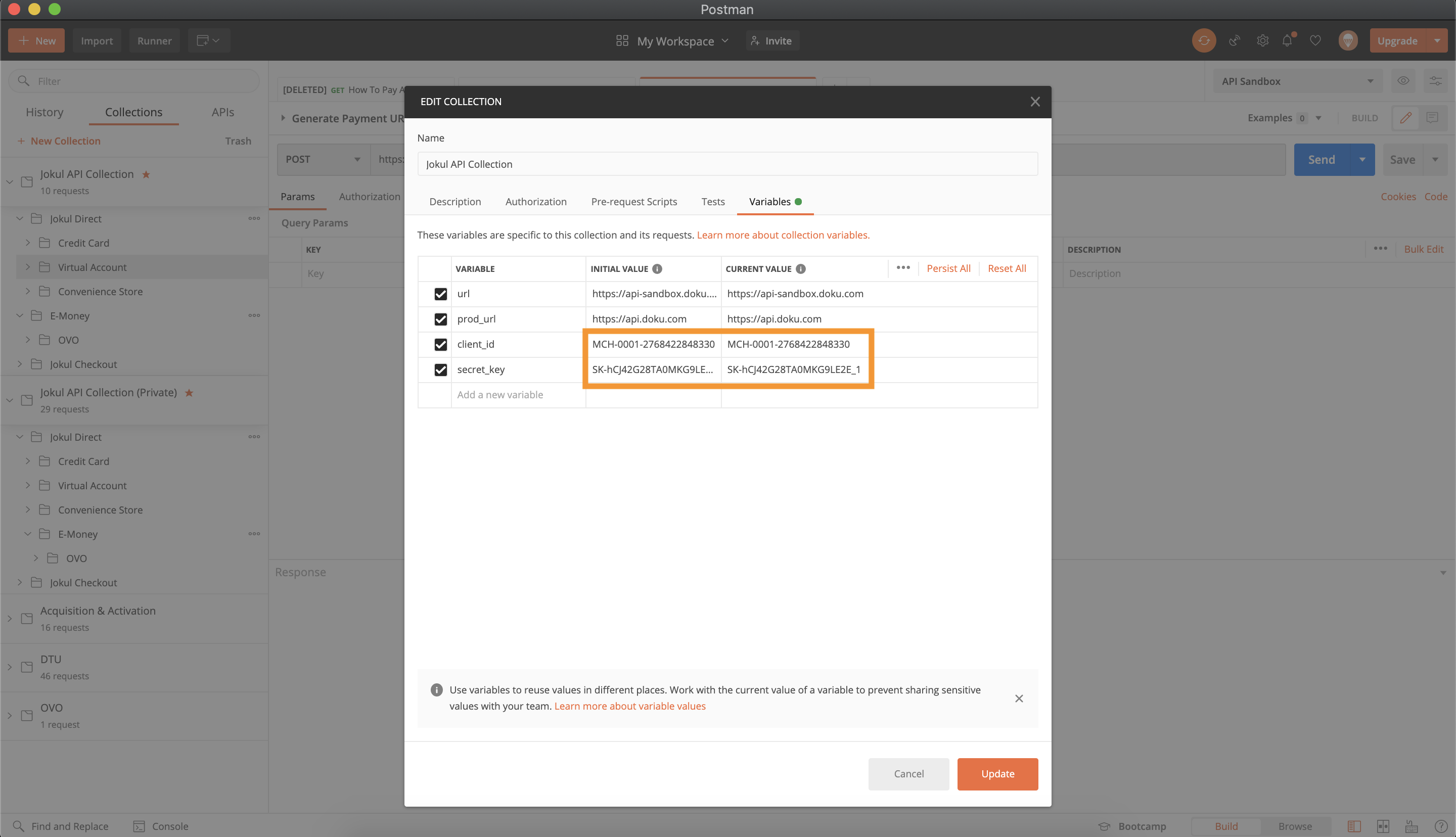
Task: Open the manage environments sliders icon
Action: 1435,81
